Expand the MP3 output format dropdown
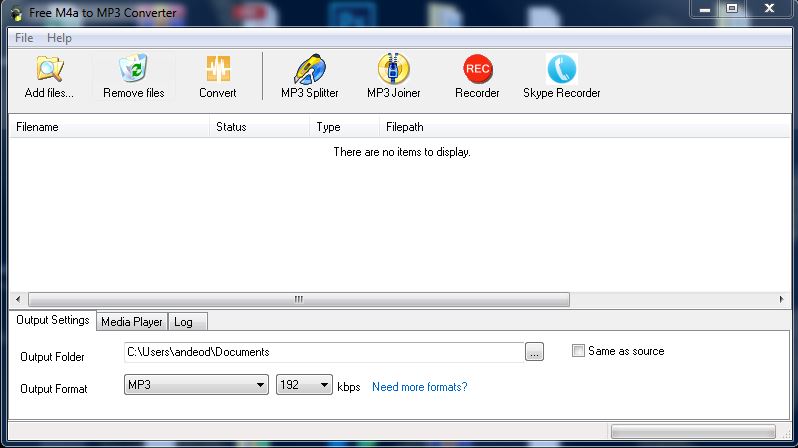Image resolution: width=798 pixels, height=448 pixels. (x=196, y=385)
